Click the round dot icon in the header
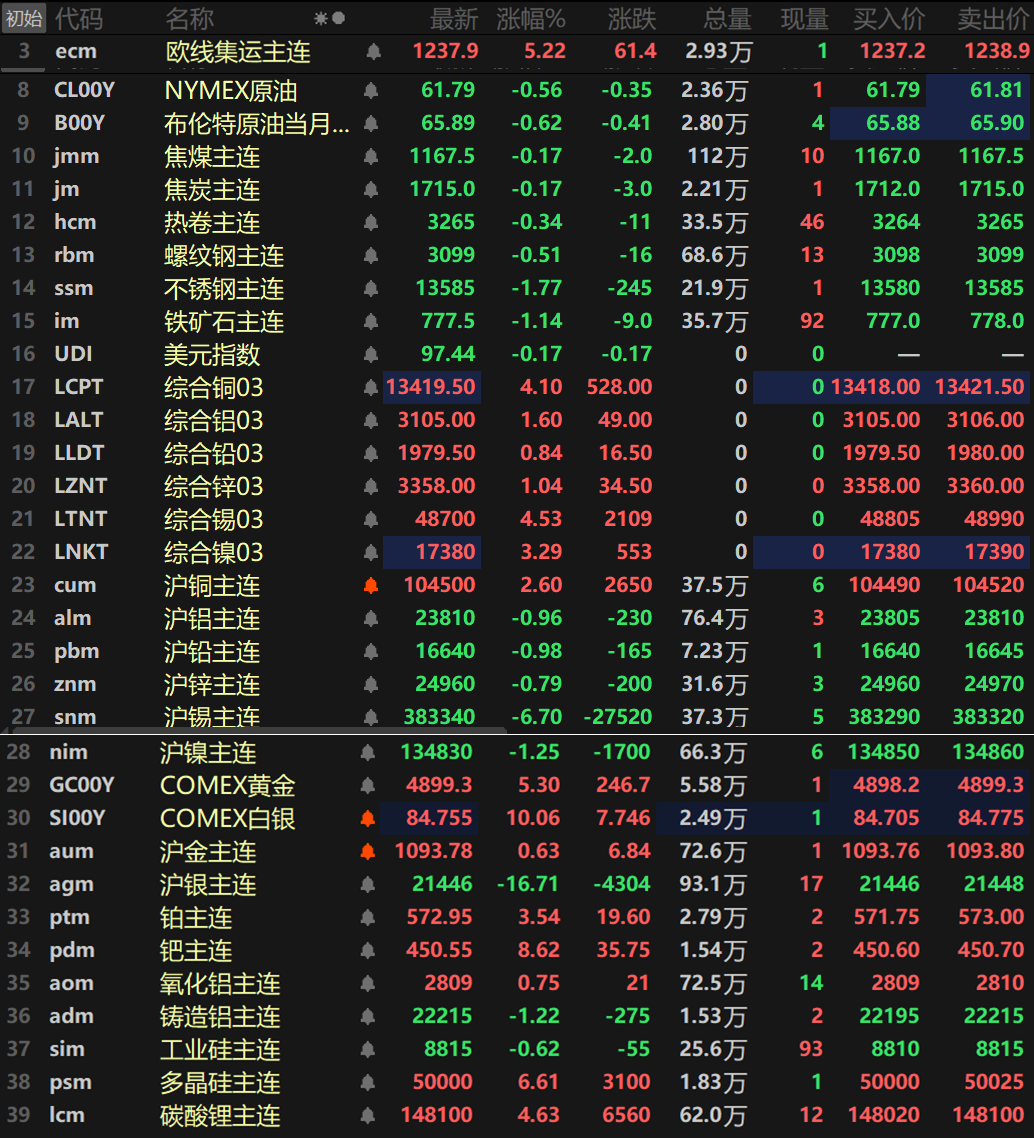This screenshot has height=1138, width=1034. tap(339, 18)
